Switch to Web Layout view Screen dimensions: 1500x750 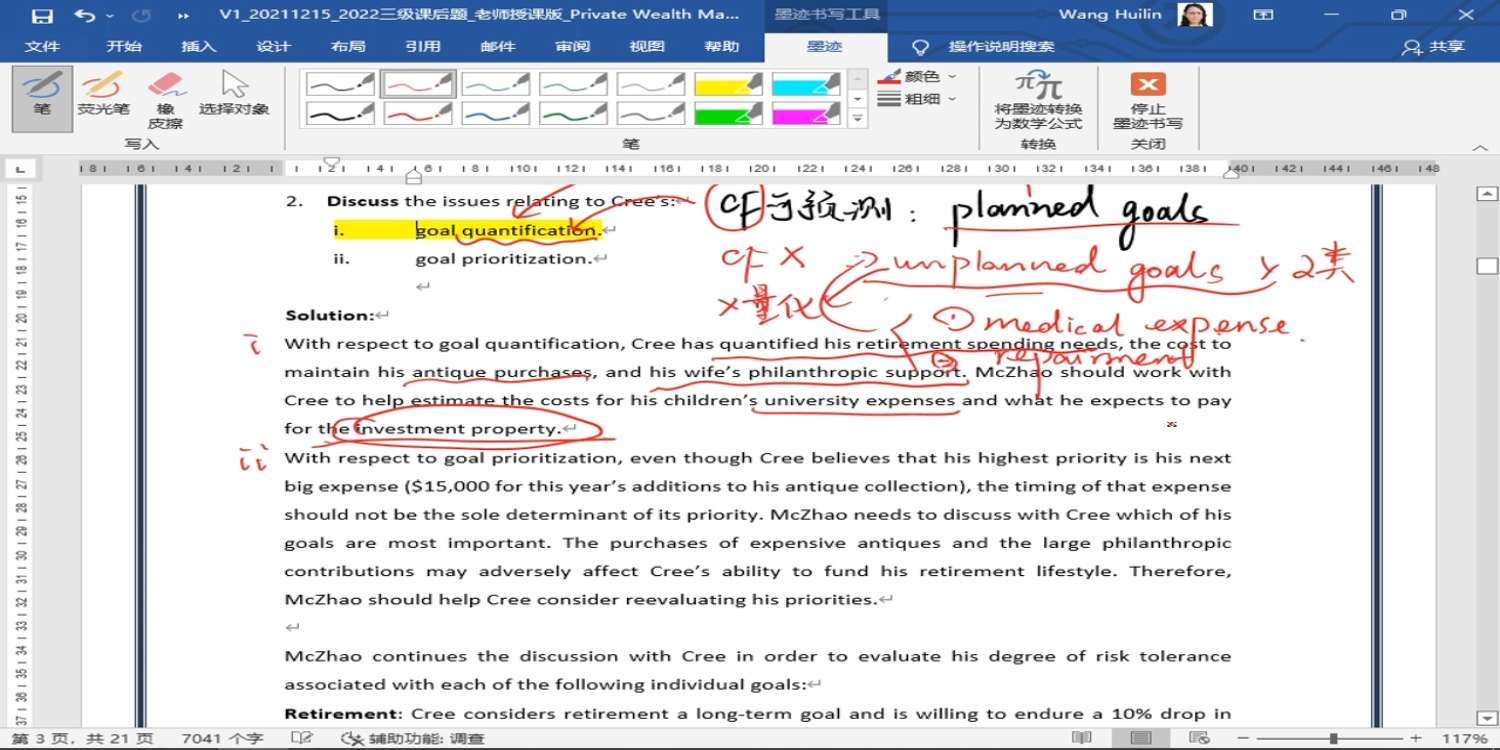click(x=1199, y=738)
